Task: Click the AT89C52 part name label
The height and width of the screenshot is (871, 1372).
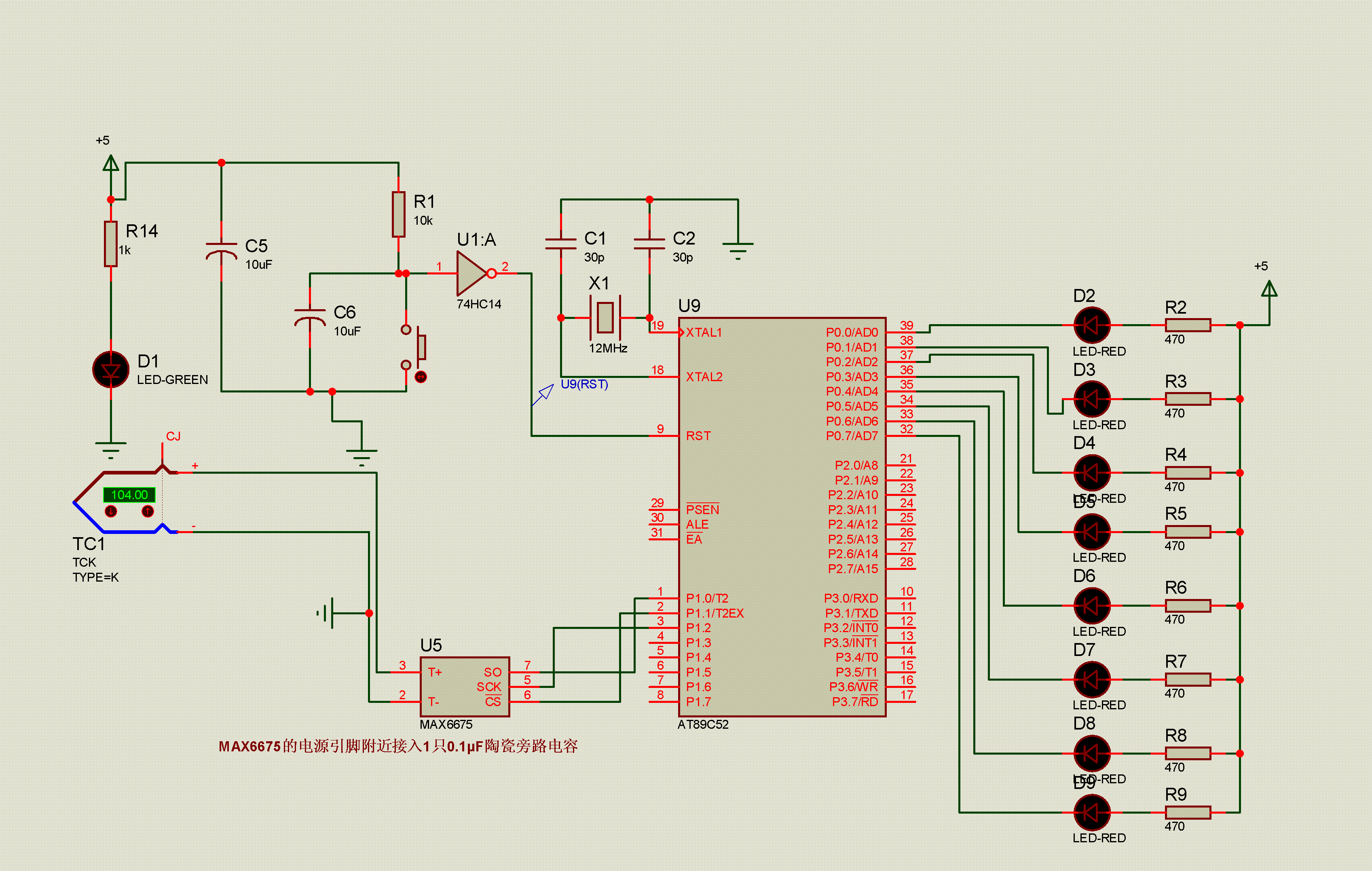Action: tap(702, 725)
